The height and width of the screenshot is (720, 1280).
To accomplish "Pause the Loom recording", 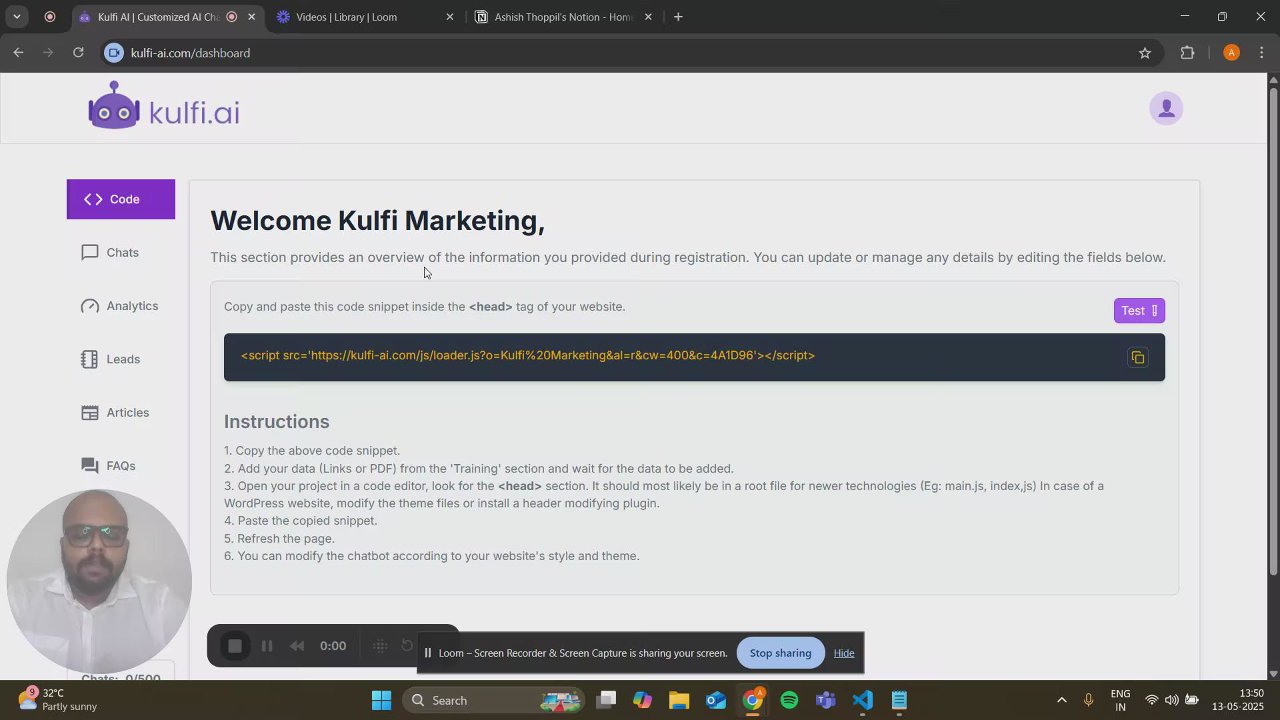I will (267, 646).
